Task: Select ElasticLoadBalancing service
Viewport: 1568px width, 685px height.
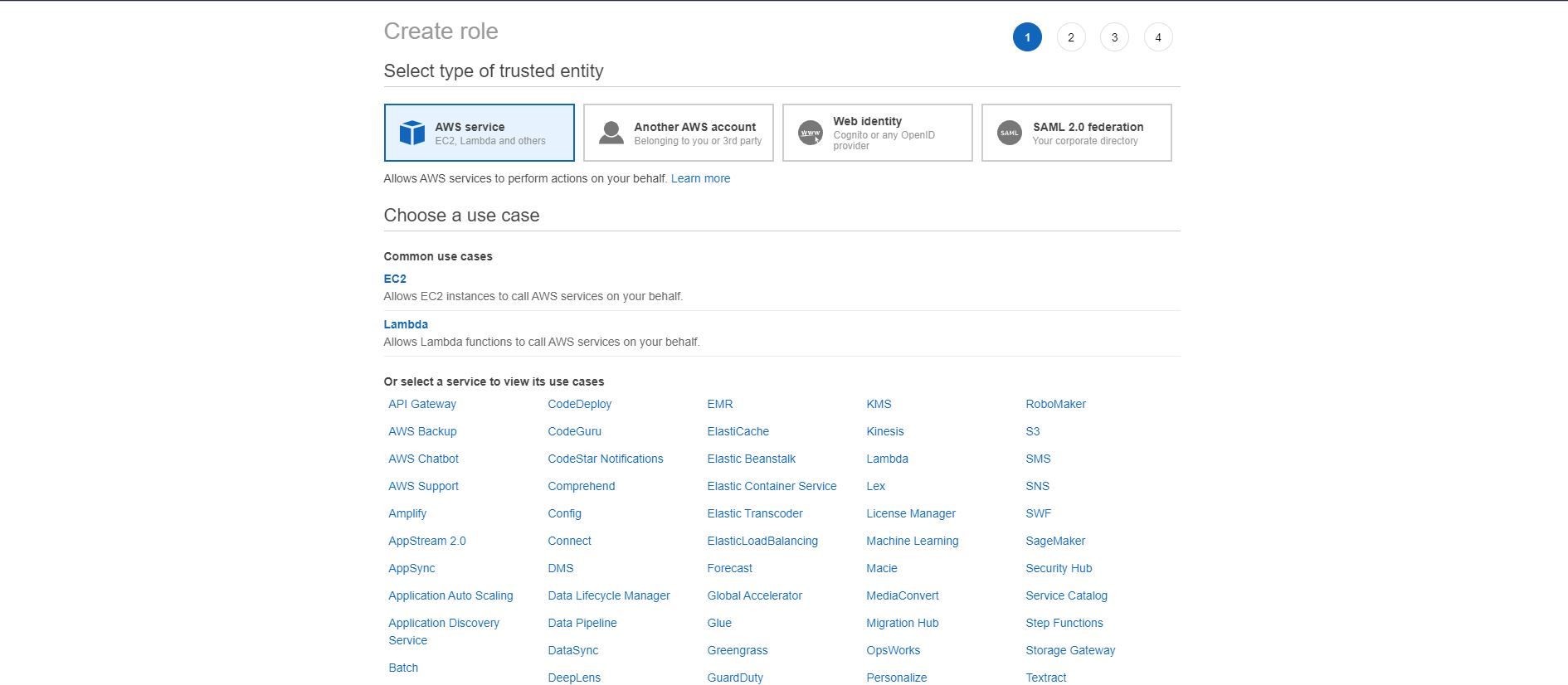Action: (762, 541)
